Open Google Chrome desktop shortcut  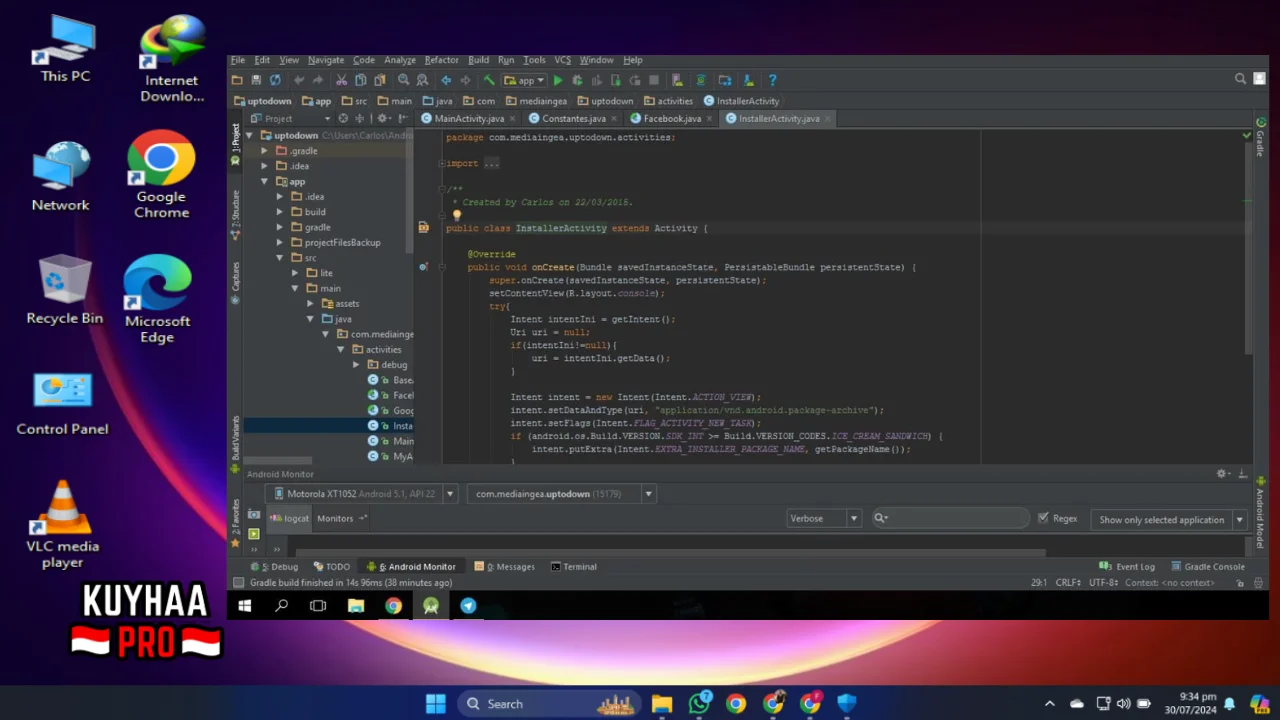pos(161,175)
